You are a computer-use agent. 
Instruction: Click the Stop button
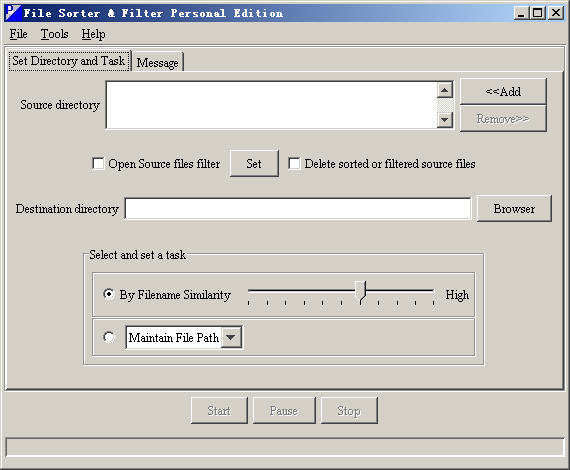(349, 411)
